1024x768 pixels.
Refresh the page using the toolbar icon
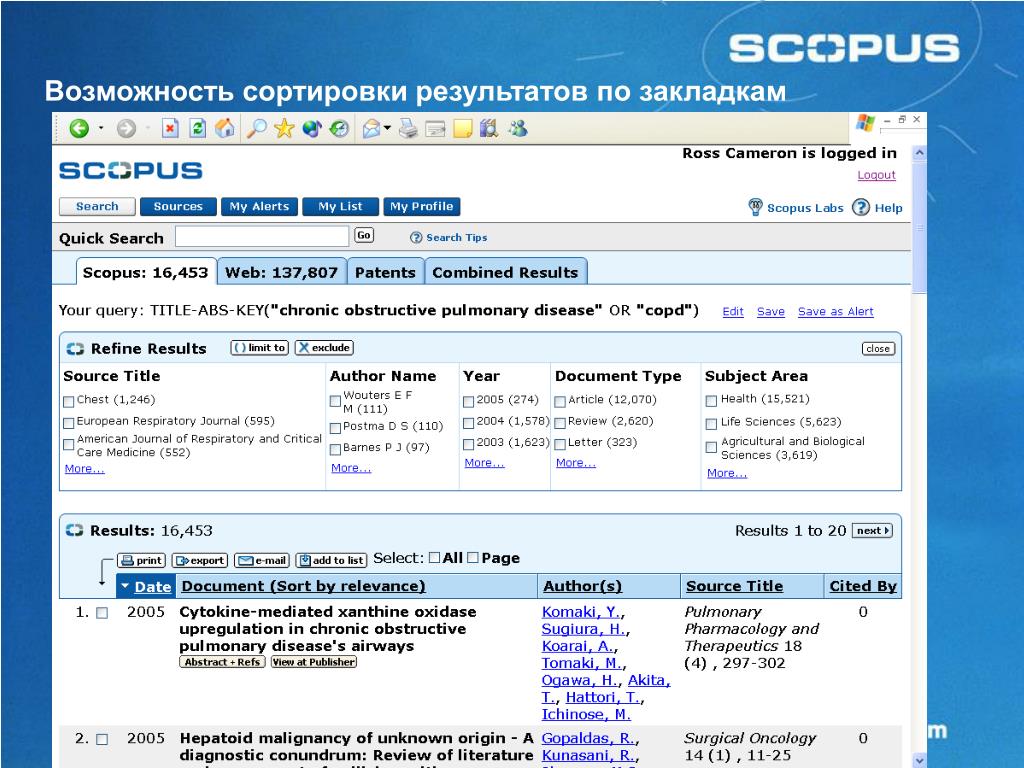(x=197, y=129)
